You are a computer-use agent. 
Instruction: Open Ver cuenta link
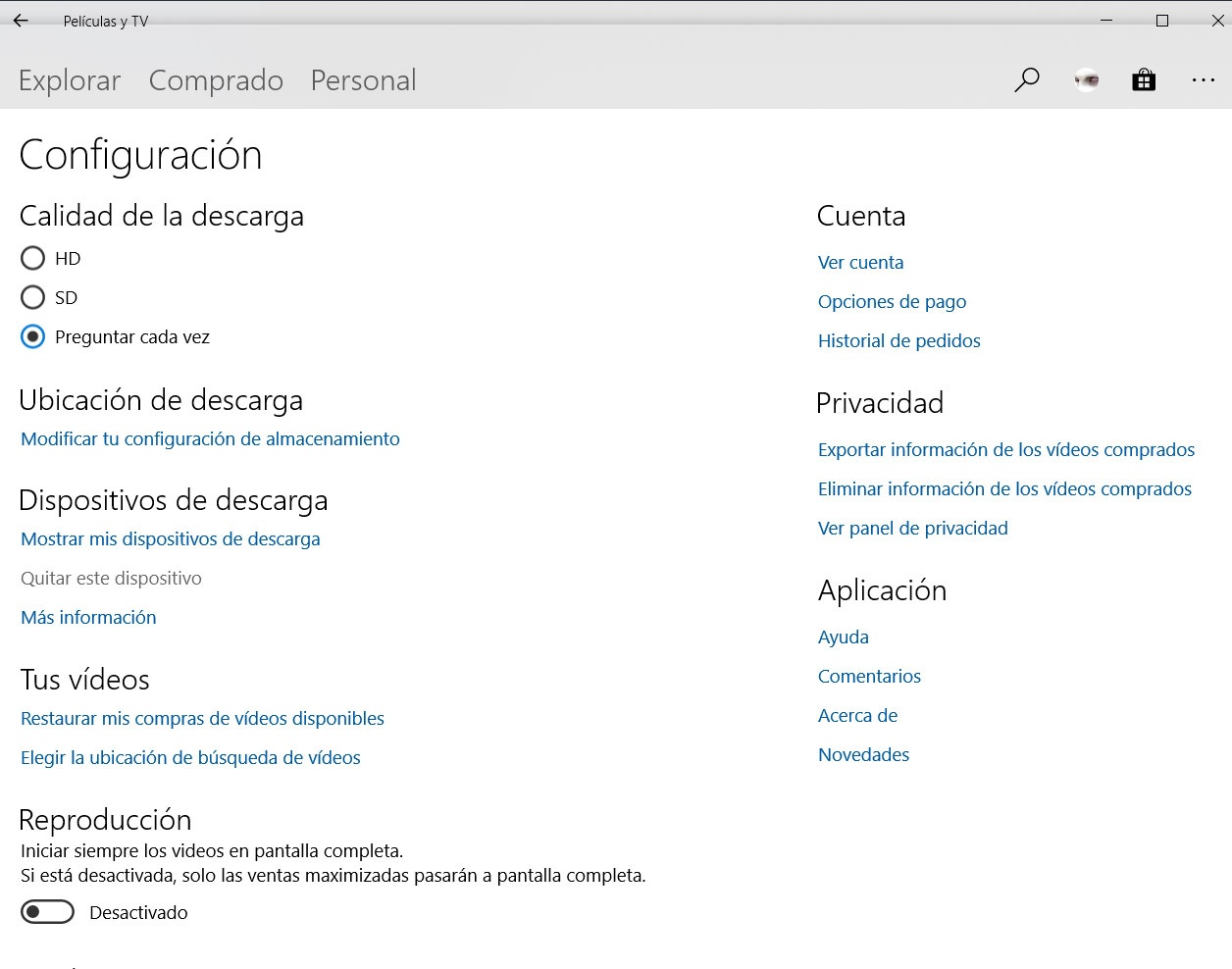click(860, 262)
